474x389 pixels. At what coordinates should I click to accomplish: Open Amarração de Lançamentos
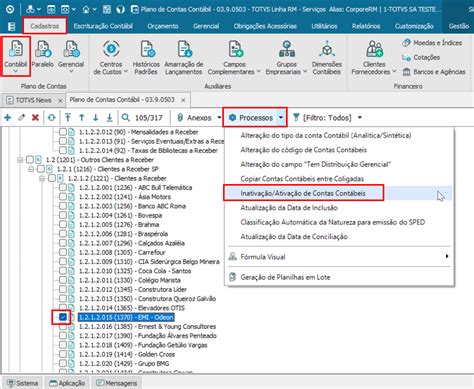184,57
